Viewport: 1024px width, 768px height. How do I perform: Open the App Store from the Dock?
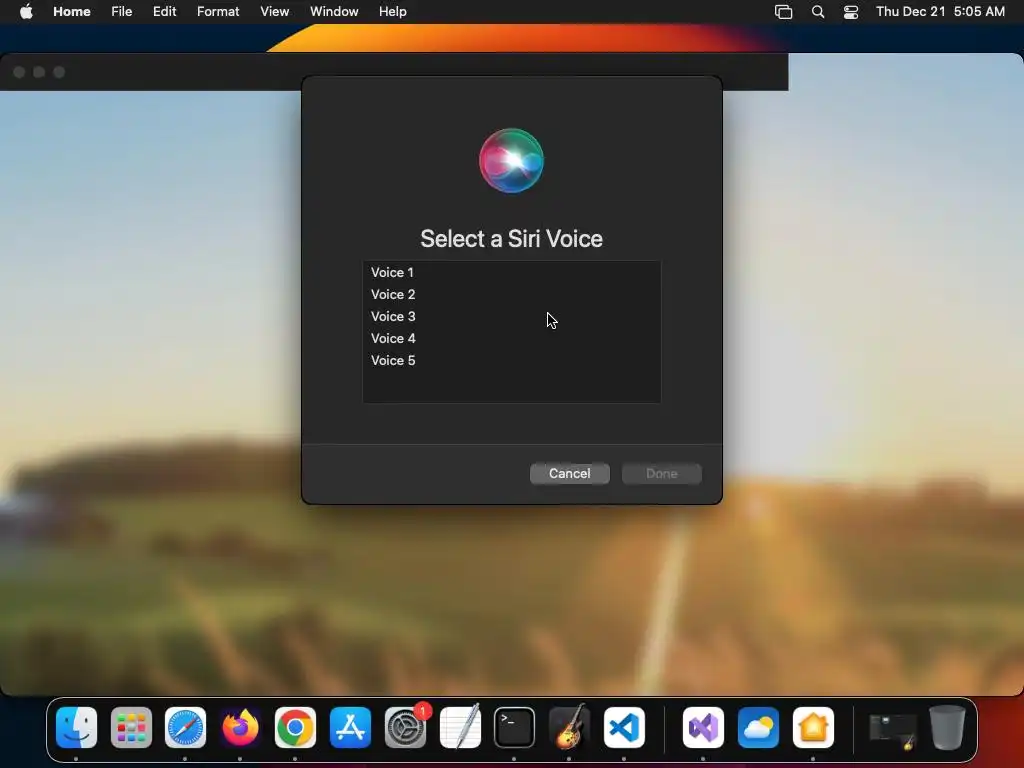[x=350, y=728]
